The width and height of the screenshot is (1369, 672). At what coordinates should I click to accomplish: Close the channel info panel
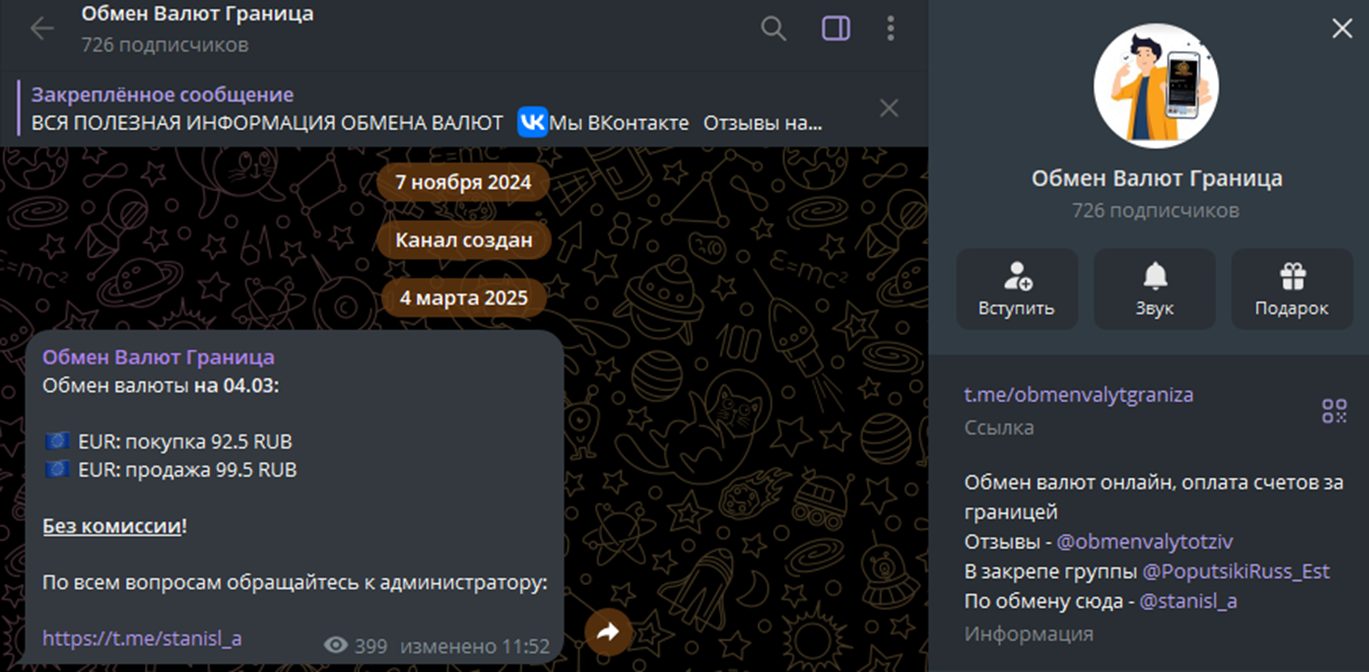click(1342, 29)
